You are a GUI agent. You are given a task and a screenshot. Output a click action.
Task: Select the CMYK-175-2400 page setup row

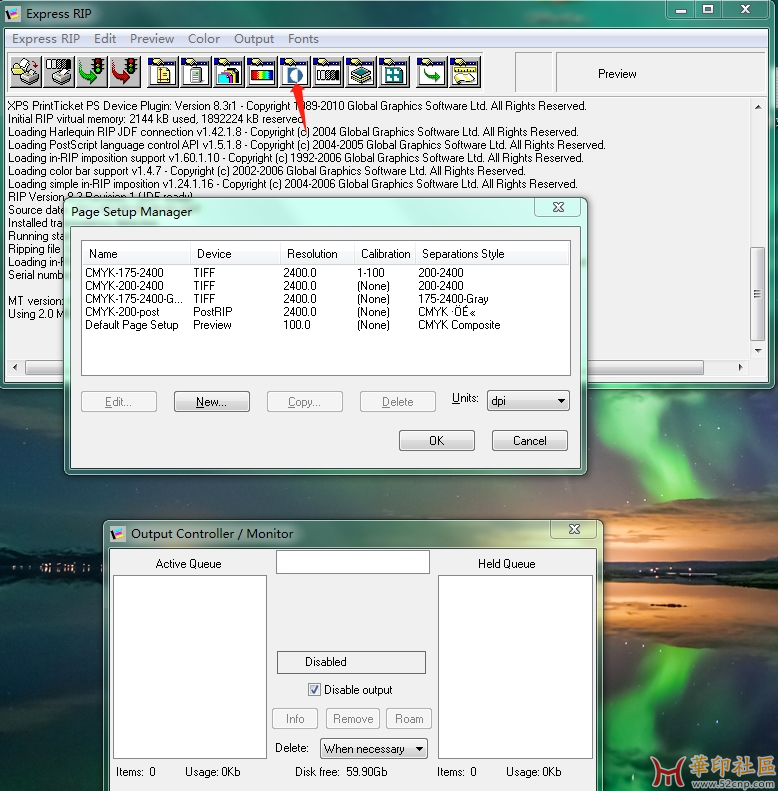pos(325,272)
